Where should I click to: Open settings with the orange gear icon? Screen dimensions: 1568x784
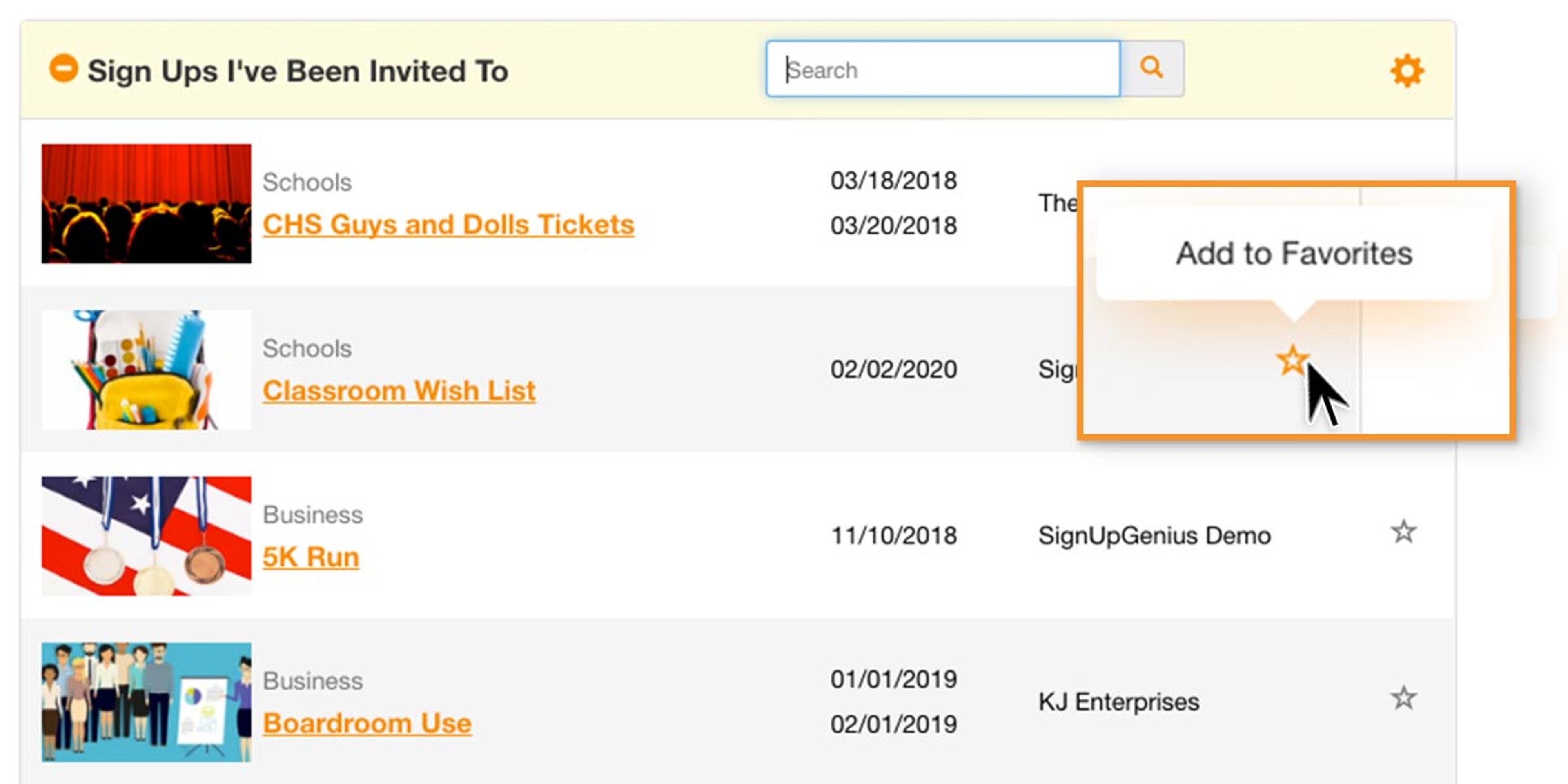tap(1407, 71)
